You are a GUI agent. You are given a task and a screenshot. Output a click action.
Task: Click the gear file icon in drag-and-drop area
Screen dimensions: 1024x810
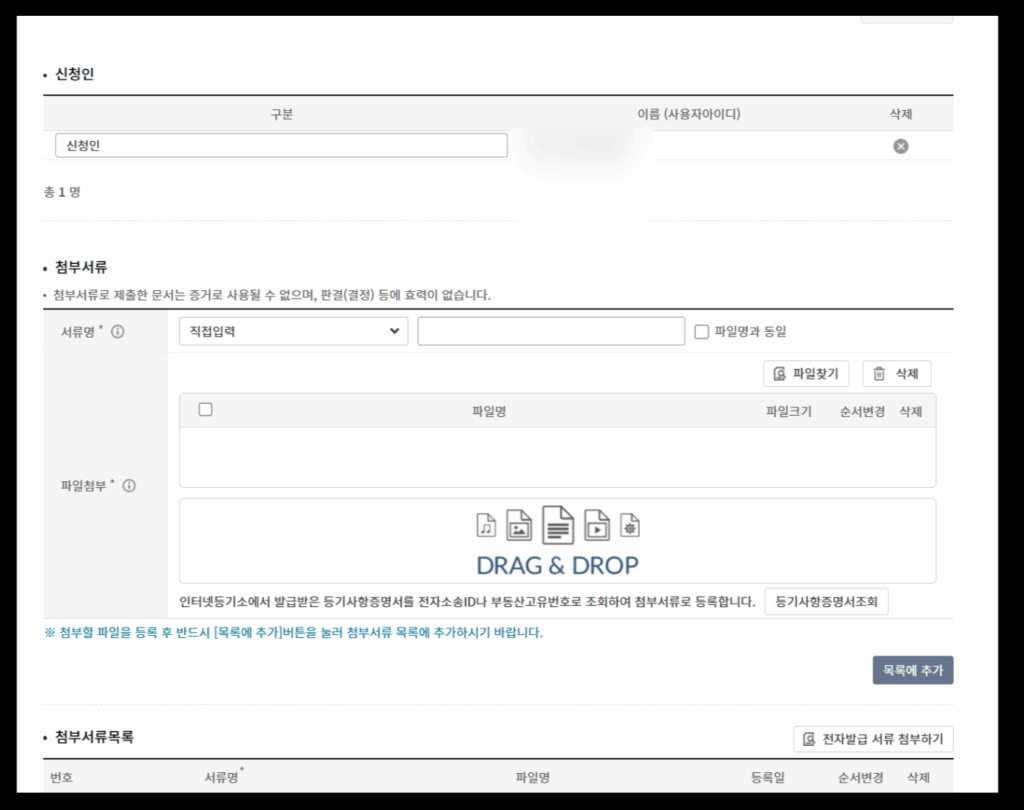click(630, 524)
